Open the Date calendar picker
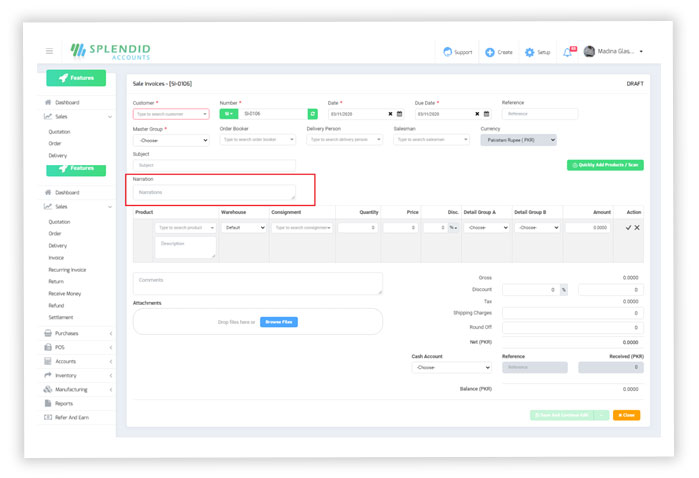 [400, 114]
